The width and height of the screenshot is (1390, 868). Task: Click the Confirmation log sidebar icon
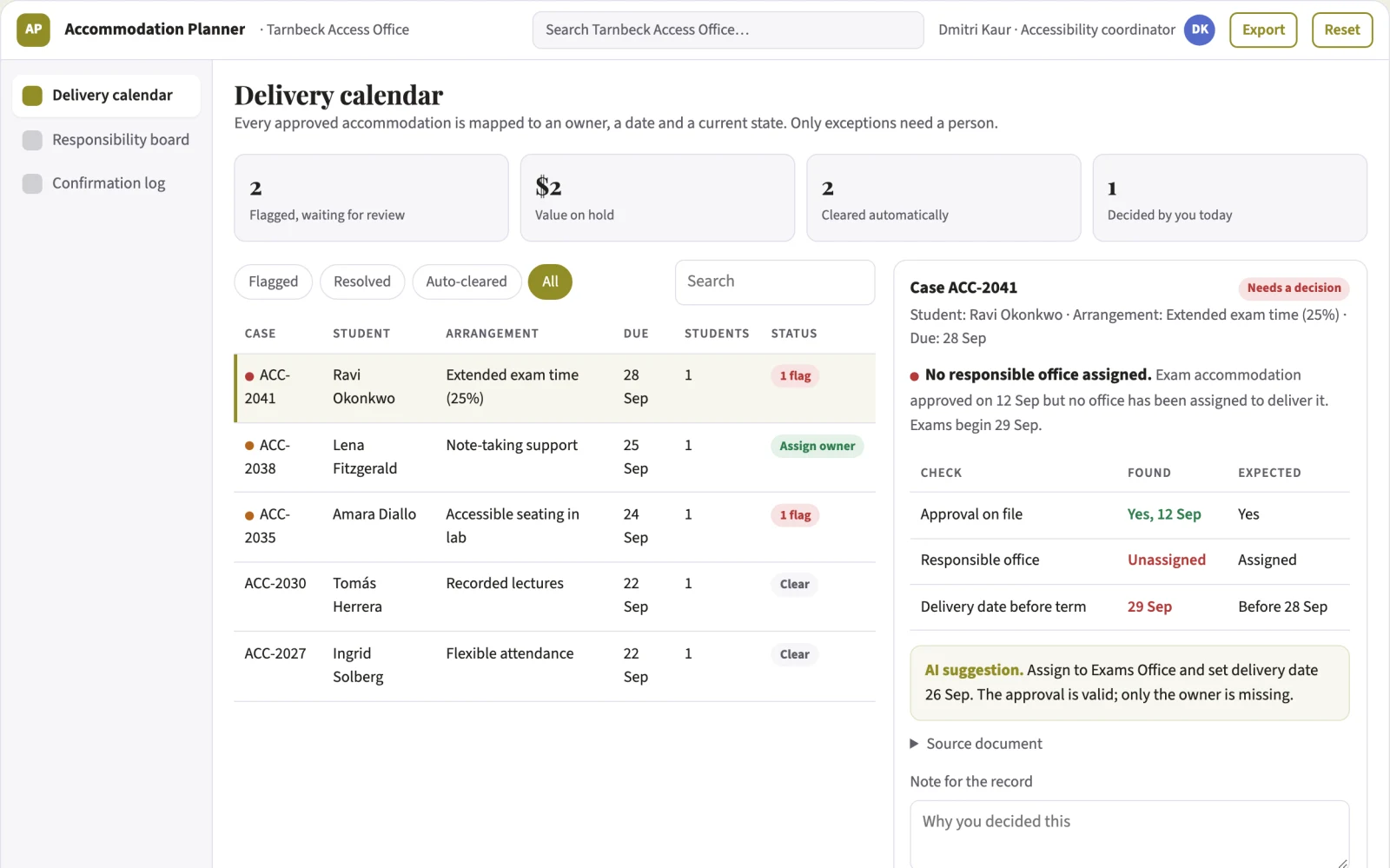point(32,183)
